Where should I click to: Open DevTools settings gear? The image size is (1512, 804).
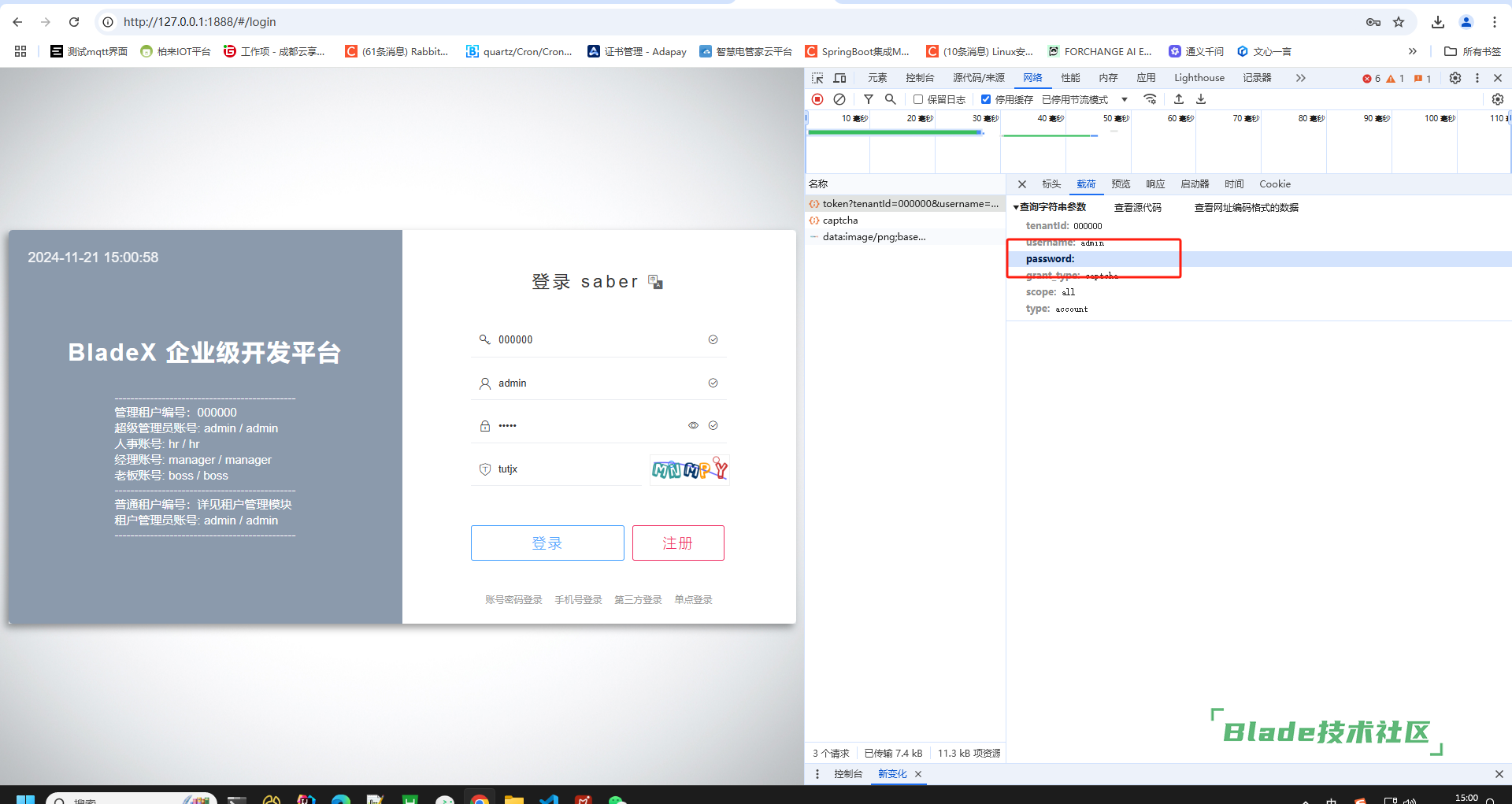click(x=1455, y=78)
